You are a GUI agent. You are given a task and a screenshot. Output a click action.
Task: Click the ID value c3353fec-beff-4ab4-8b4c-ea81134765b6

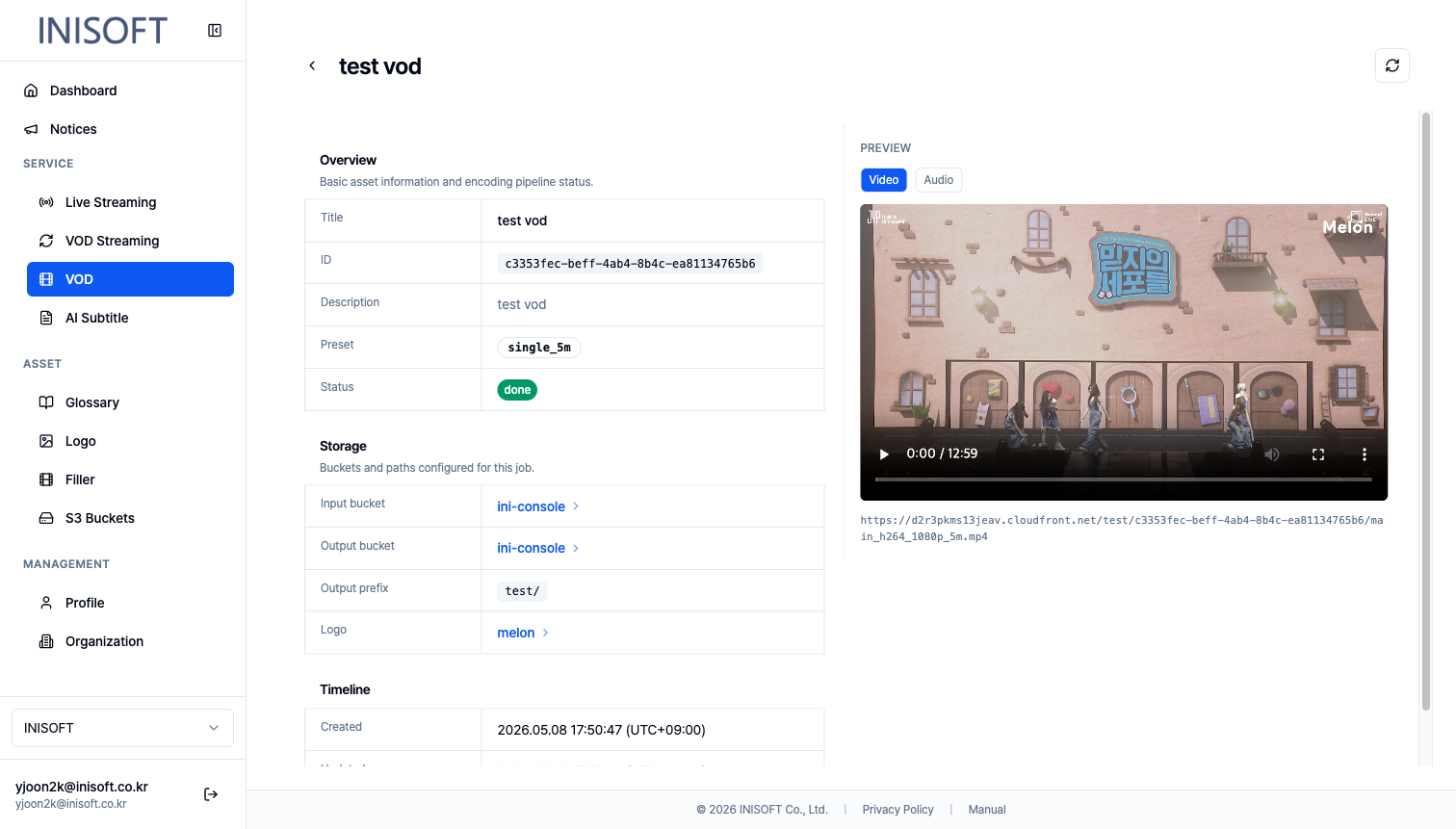[x=631, y=263]
